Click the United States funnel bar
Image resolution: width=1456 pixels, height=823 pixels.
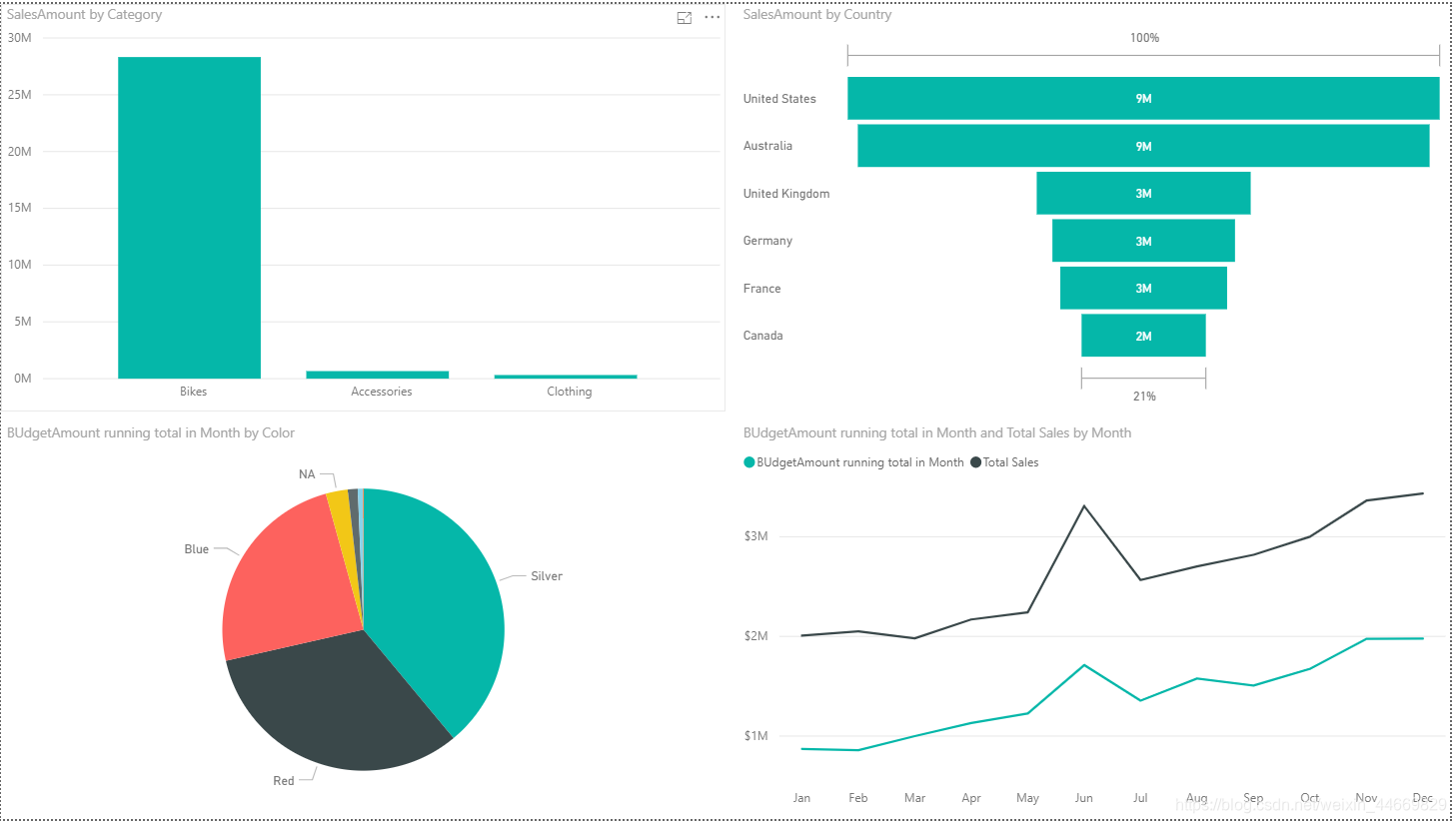tap(1143, 99)
